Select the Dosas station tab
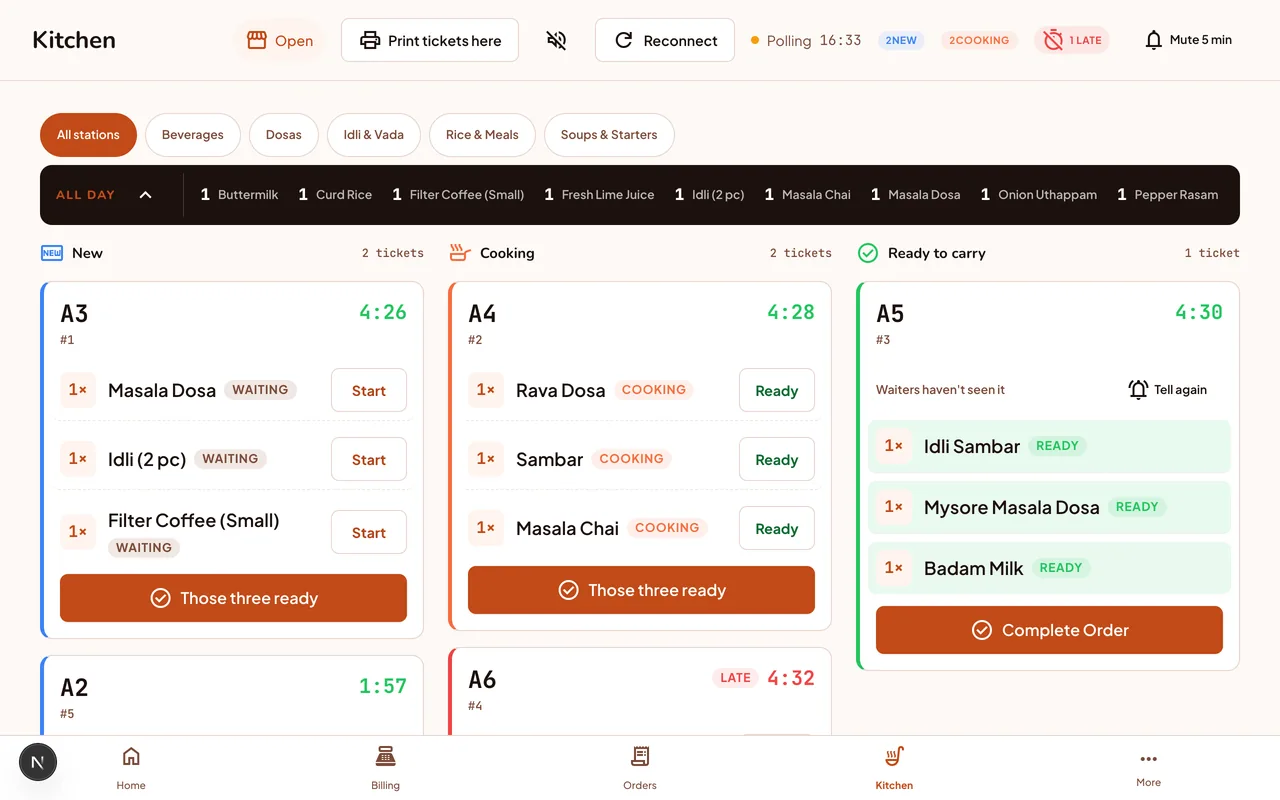 pos(284,135)
